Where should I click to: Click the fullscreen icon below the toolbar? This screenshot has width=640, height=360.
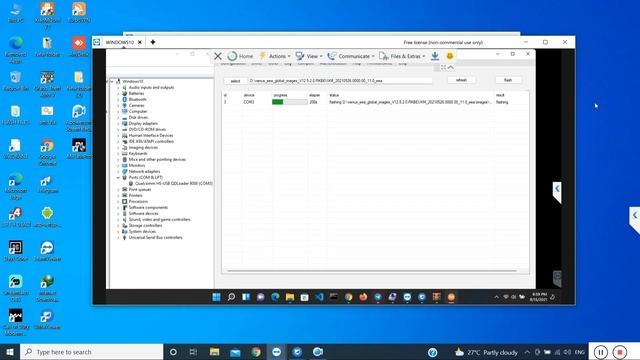[x=443, y=67]
